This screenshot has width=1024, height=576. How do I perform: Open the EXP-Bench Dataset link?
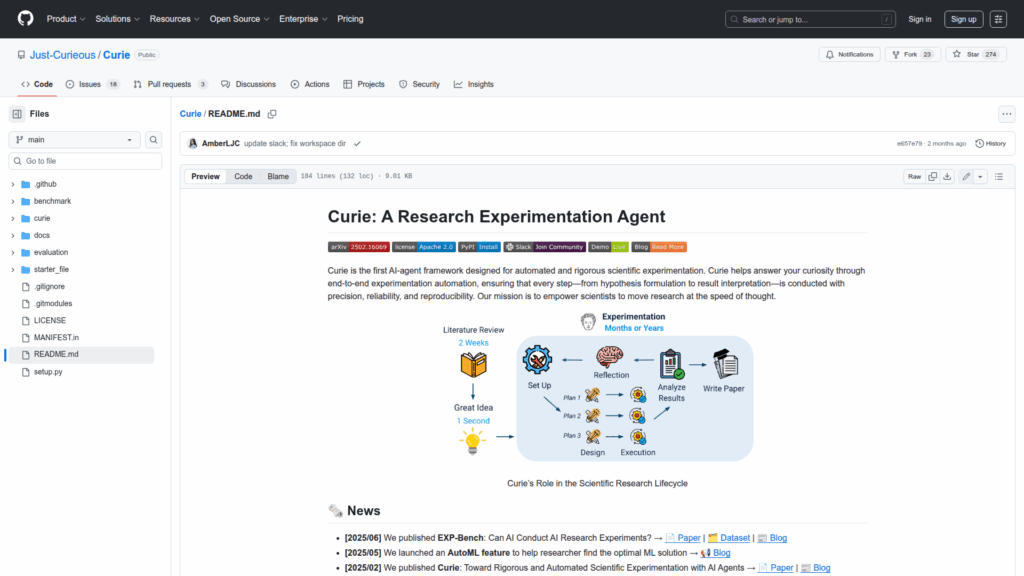tap(729, 537)
